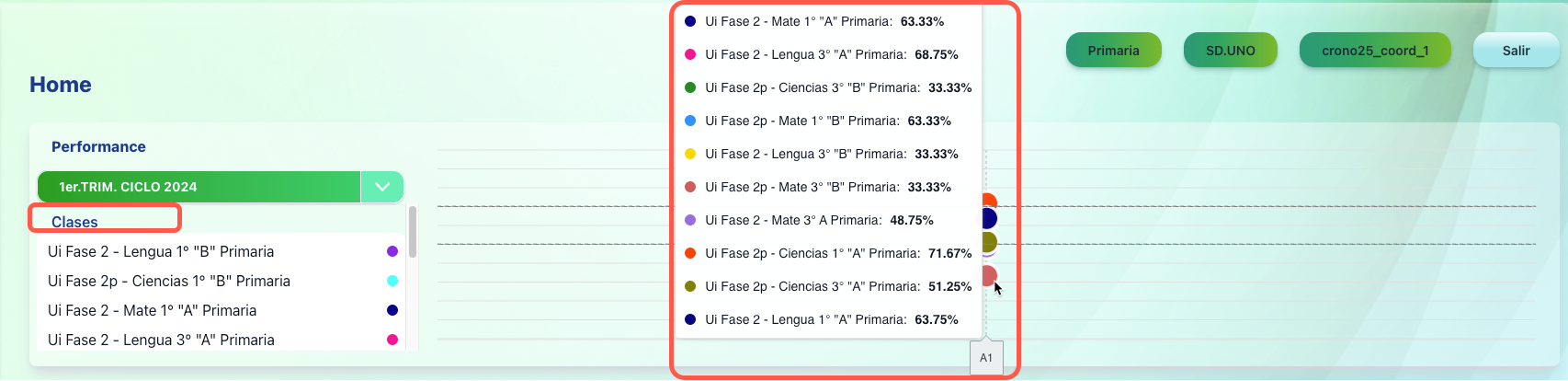Click the navy blue data point on the chart
This screenshot has height=381, width=1568.
[989, 219]
